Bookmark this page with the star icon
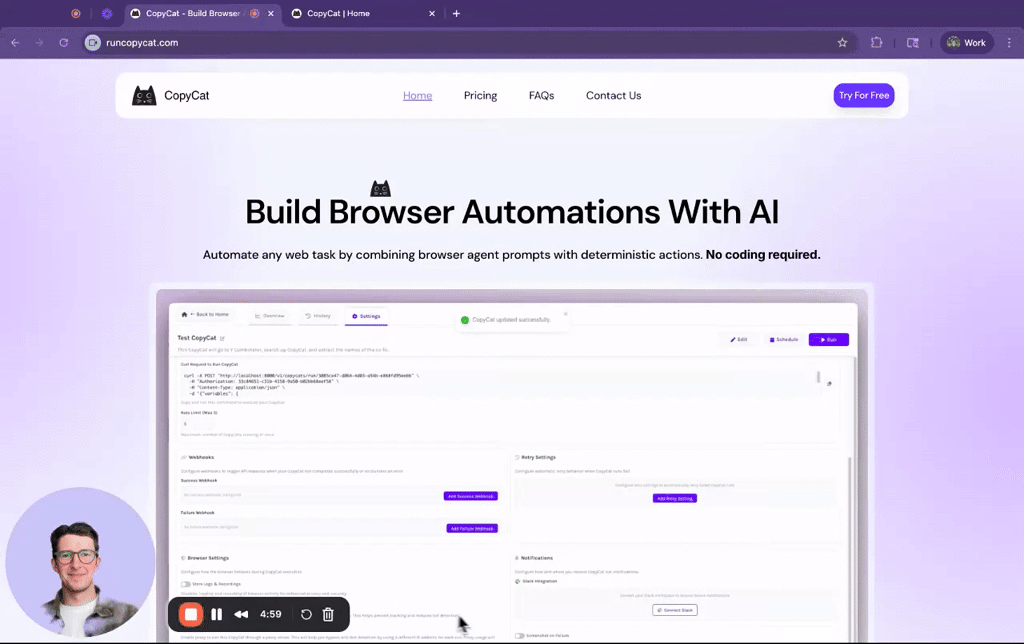Viewport: 1024px width, 644px height. pyautogui.click(x=842, y=42)
